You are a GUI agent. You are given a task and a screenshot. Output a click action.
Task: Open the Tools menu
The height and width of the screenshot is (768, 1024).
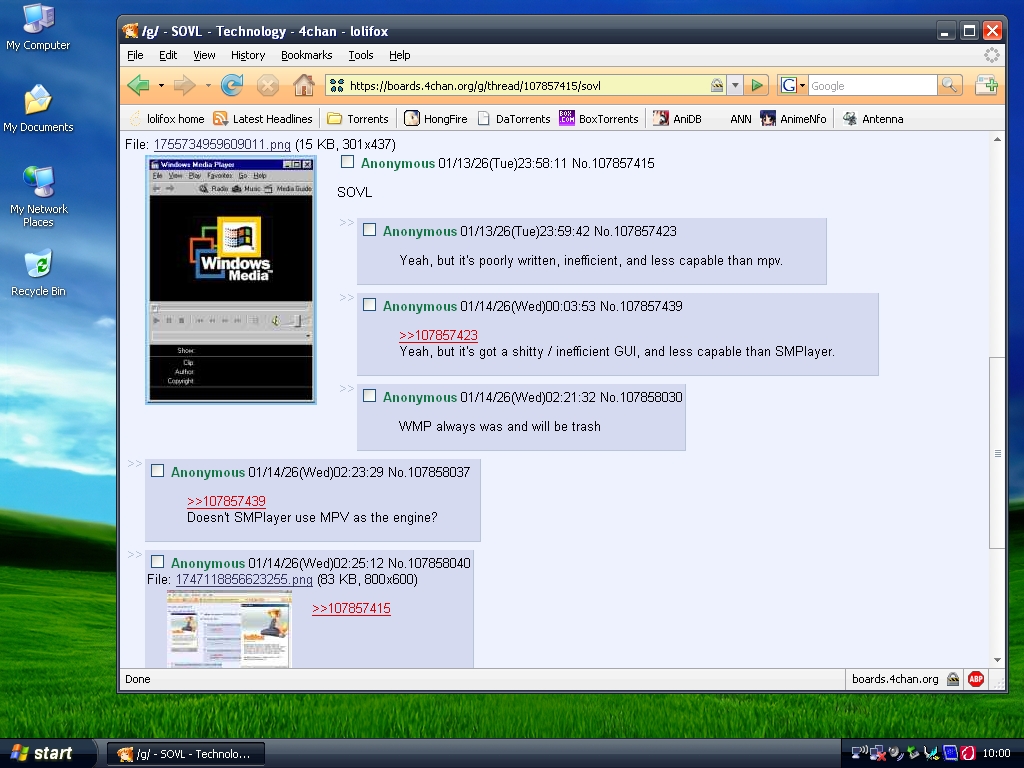coord(360,55)
